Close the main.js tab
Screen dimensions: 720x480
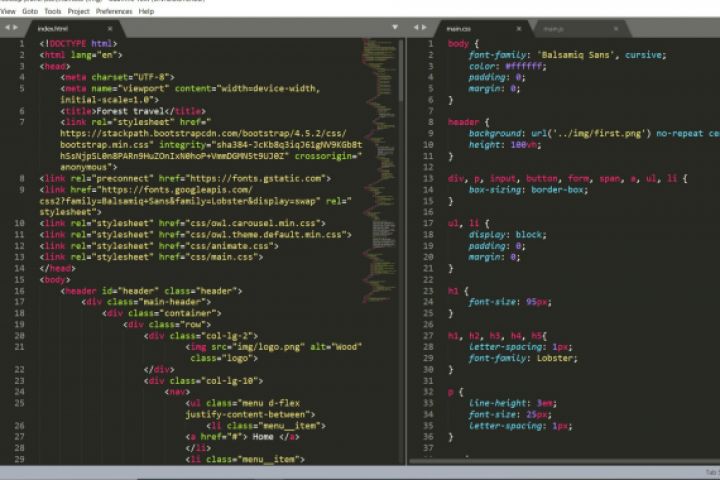[x=616, y=29]
